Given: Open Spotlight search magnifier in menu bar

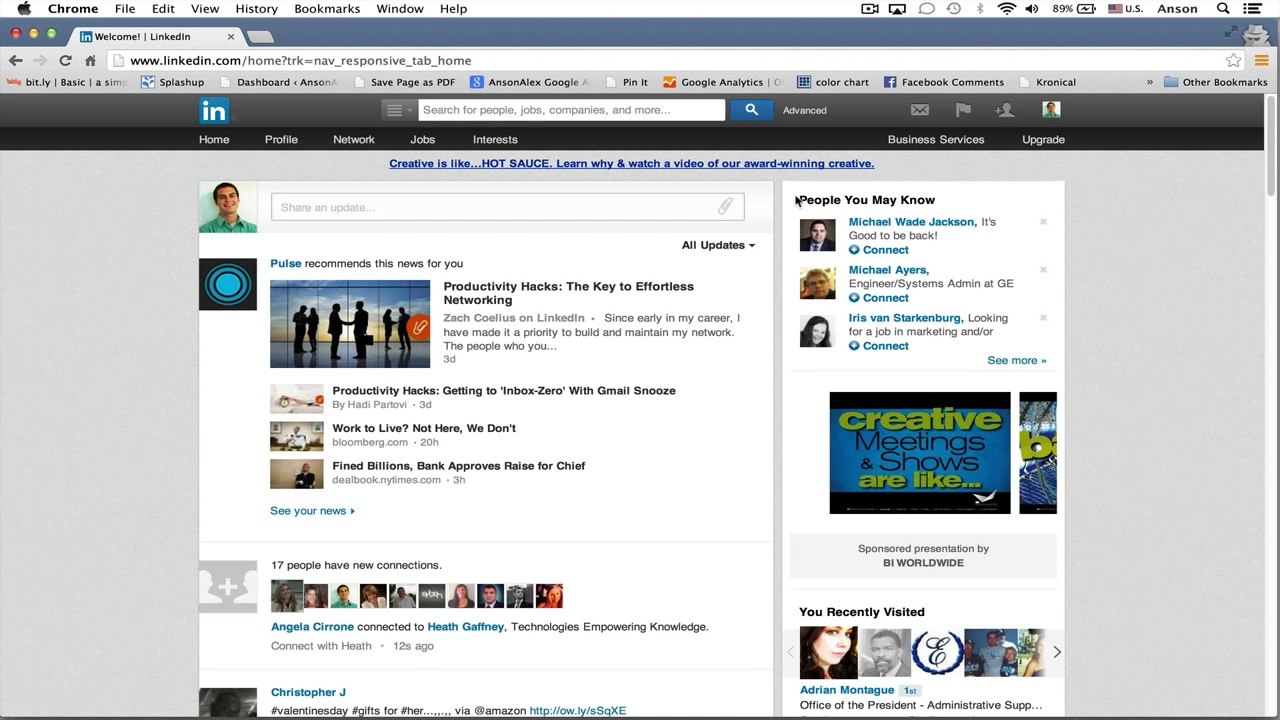Looking at the screenshot, I should click(1223, 9).
